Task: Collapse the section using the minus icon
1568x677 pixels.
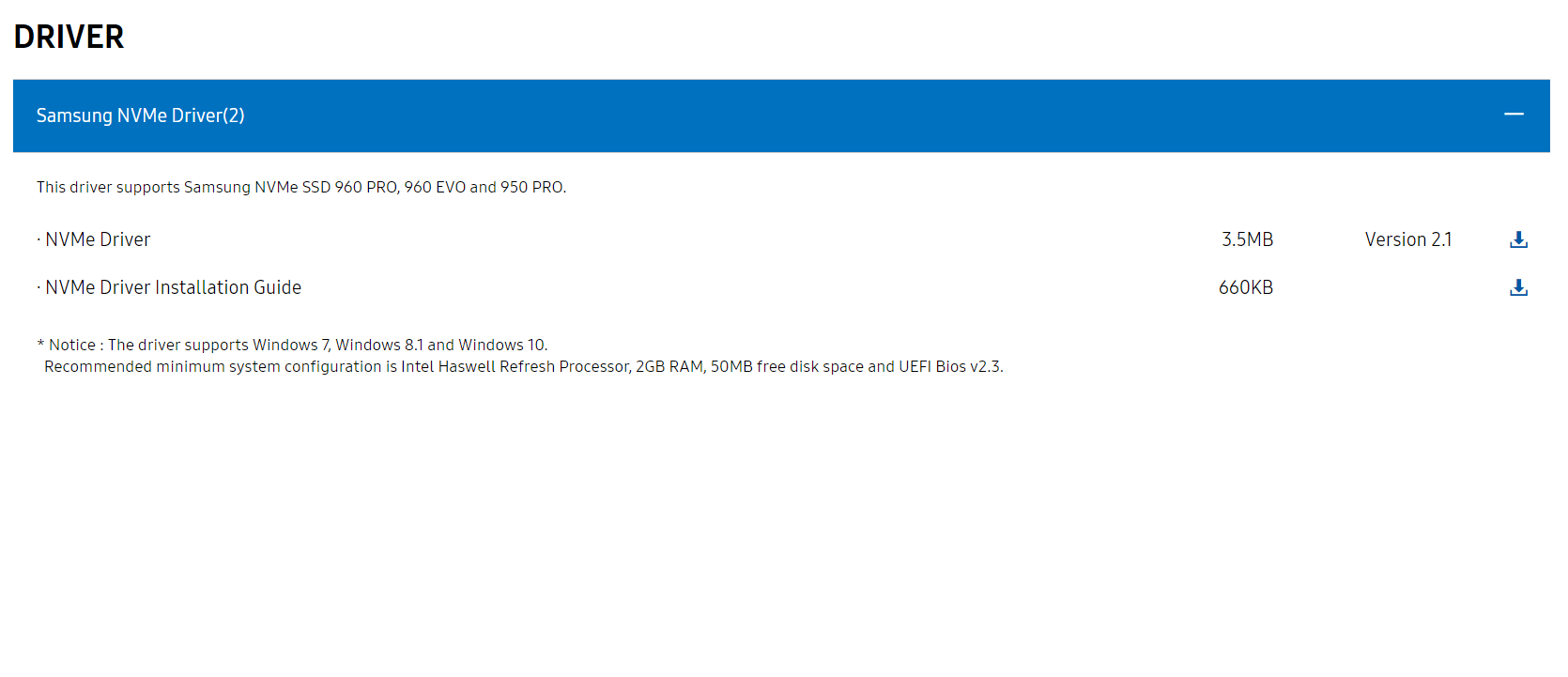Action: (x=1514, y=115)
